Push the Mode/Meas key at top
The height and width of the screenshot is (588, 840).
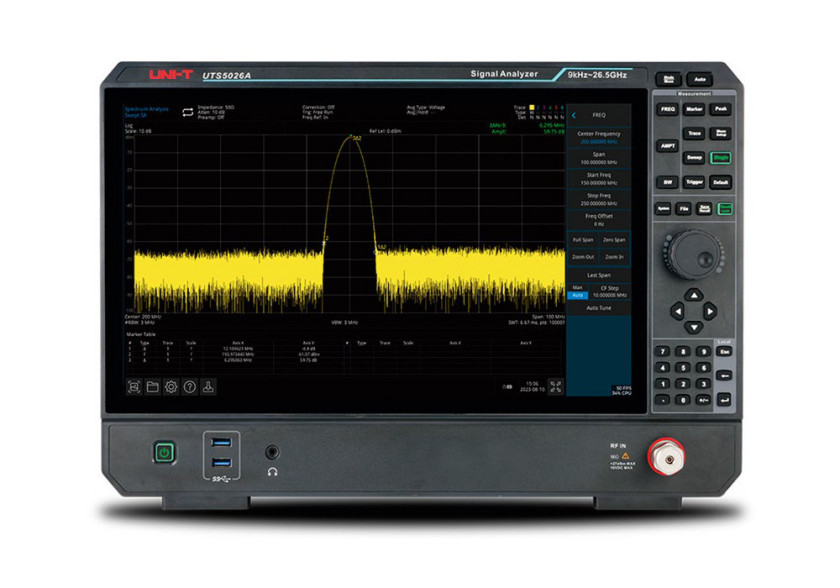tap(669, 79)
